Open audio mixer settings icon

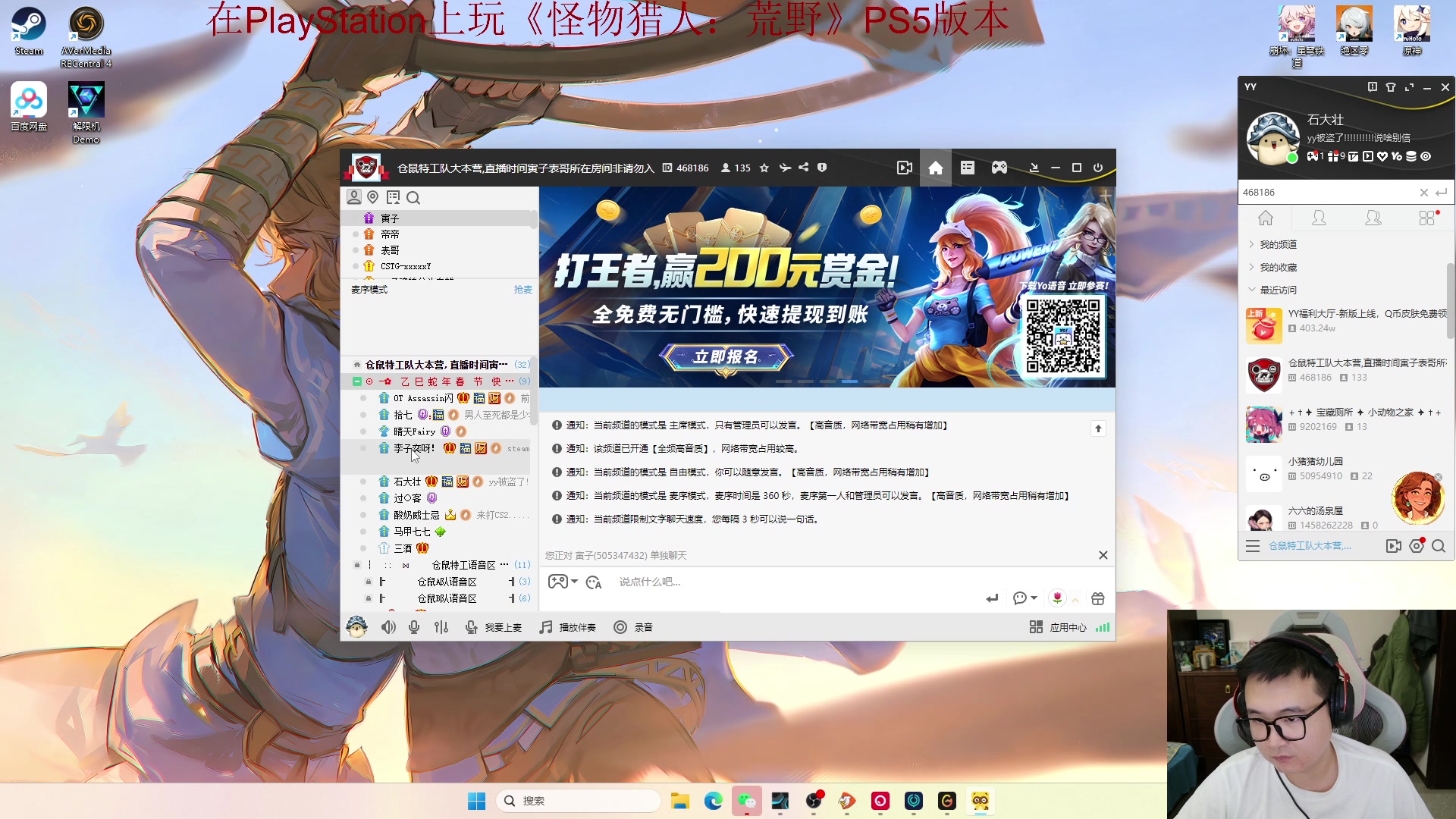coord(441,627)
